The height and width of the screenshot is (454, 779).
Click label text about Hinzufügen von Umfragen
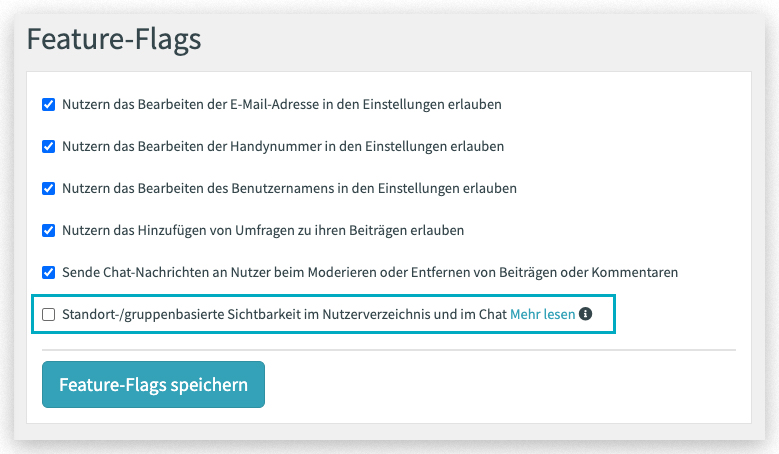pyautogui.click(x=263, y=230)
